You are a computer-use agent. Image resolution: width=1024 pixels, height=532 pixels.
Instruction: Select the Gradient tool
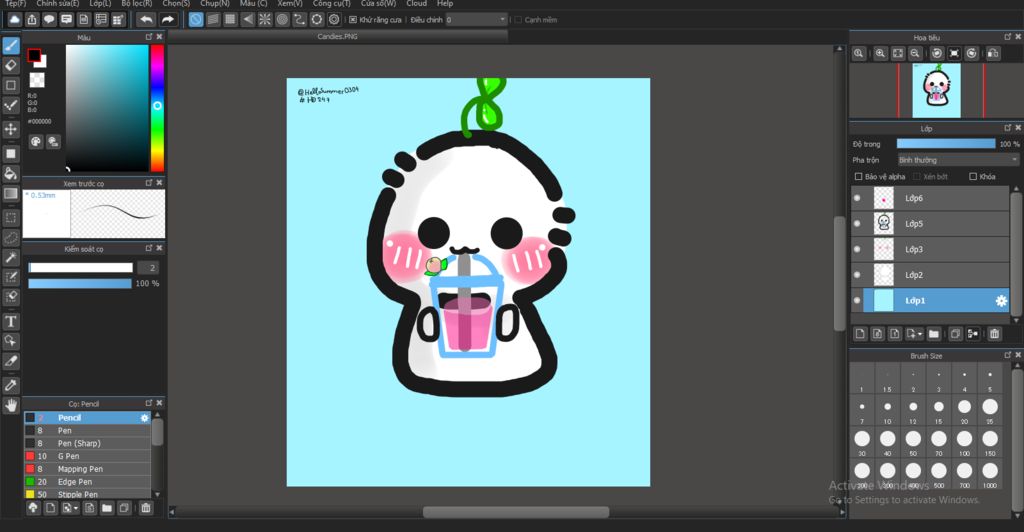[x=11, y=194]
